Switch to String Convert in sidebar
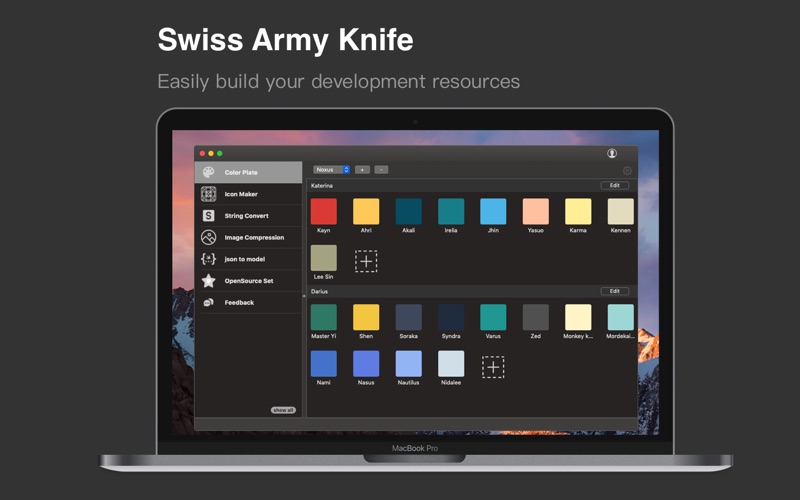This screenshot has width=800, height=500. pos(248,216)
